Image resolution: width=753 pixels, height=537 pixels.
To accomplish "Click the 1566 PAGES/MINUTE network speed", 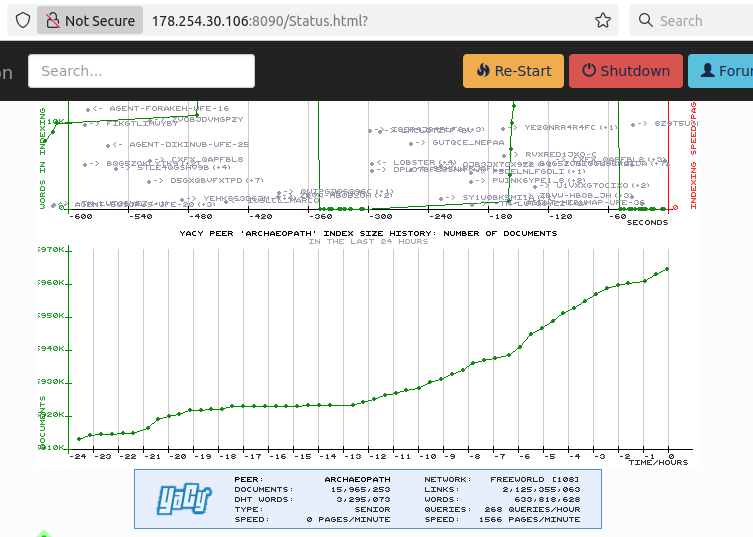I will coord(529,520).
